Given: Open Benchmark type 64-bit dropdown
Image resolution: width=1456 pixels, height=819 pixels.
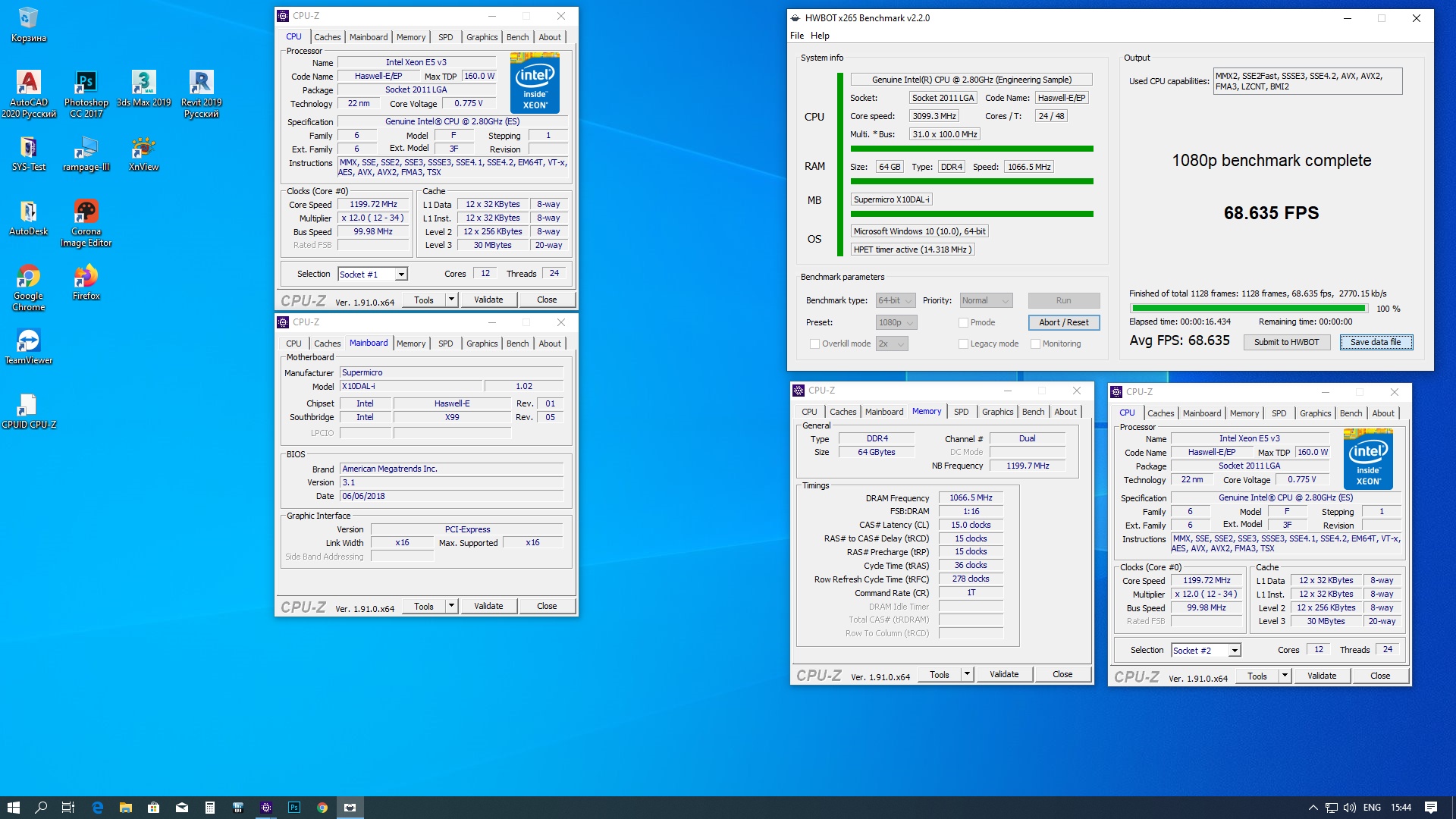Looking at the screenshot, I should point(896,300).
